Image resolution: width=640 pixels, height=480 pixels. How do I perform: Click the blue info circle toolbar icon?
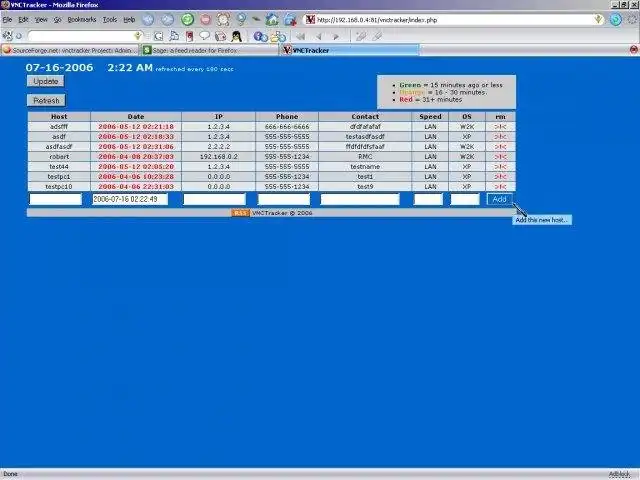pos(260,36)
